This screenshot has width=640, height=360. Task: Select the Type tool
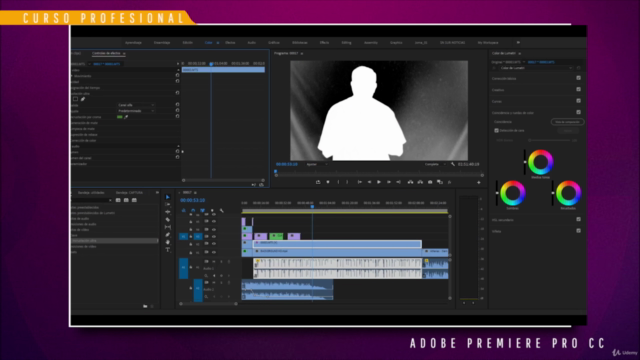point(167,250)
